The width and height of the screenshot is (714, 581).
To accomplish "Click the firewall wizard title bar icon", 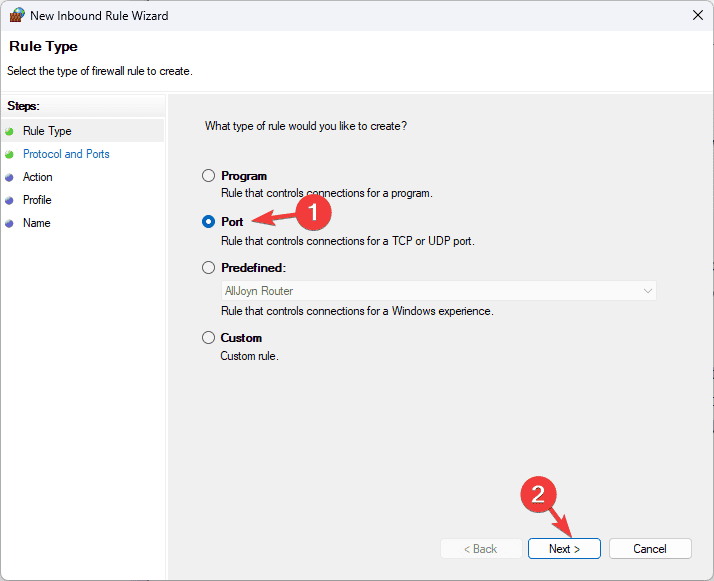I will pos(15,15).
